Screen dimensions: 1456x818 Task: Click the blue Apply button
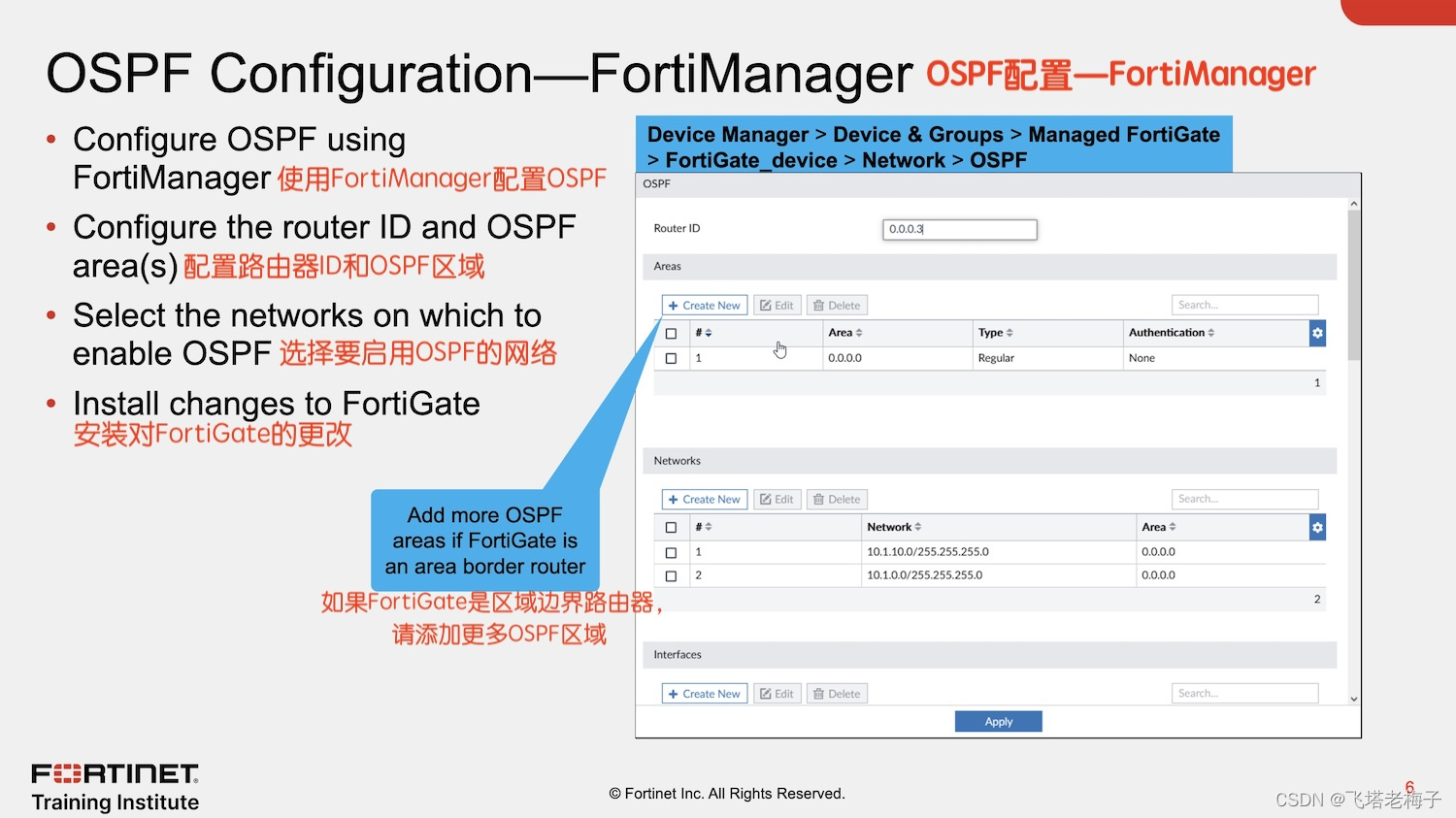click(x=998, y=721)
